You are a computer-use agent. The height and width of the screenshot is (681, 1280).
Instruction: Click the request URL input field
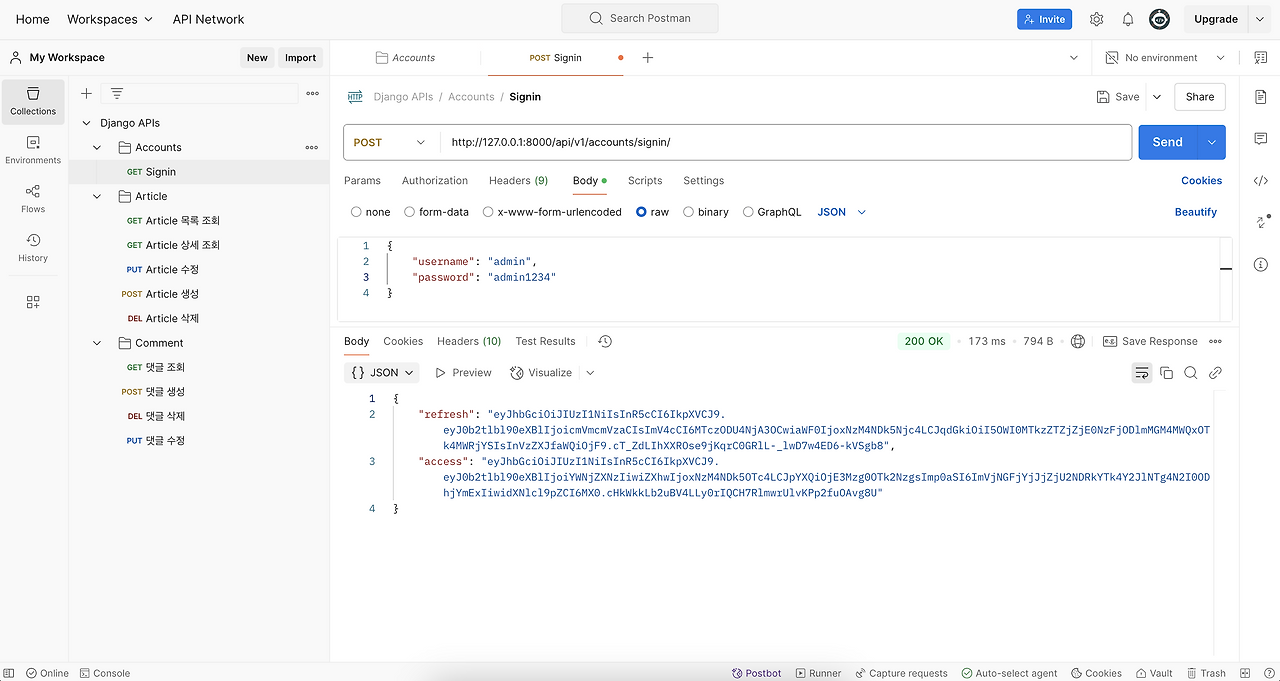coord(786,142)
